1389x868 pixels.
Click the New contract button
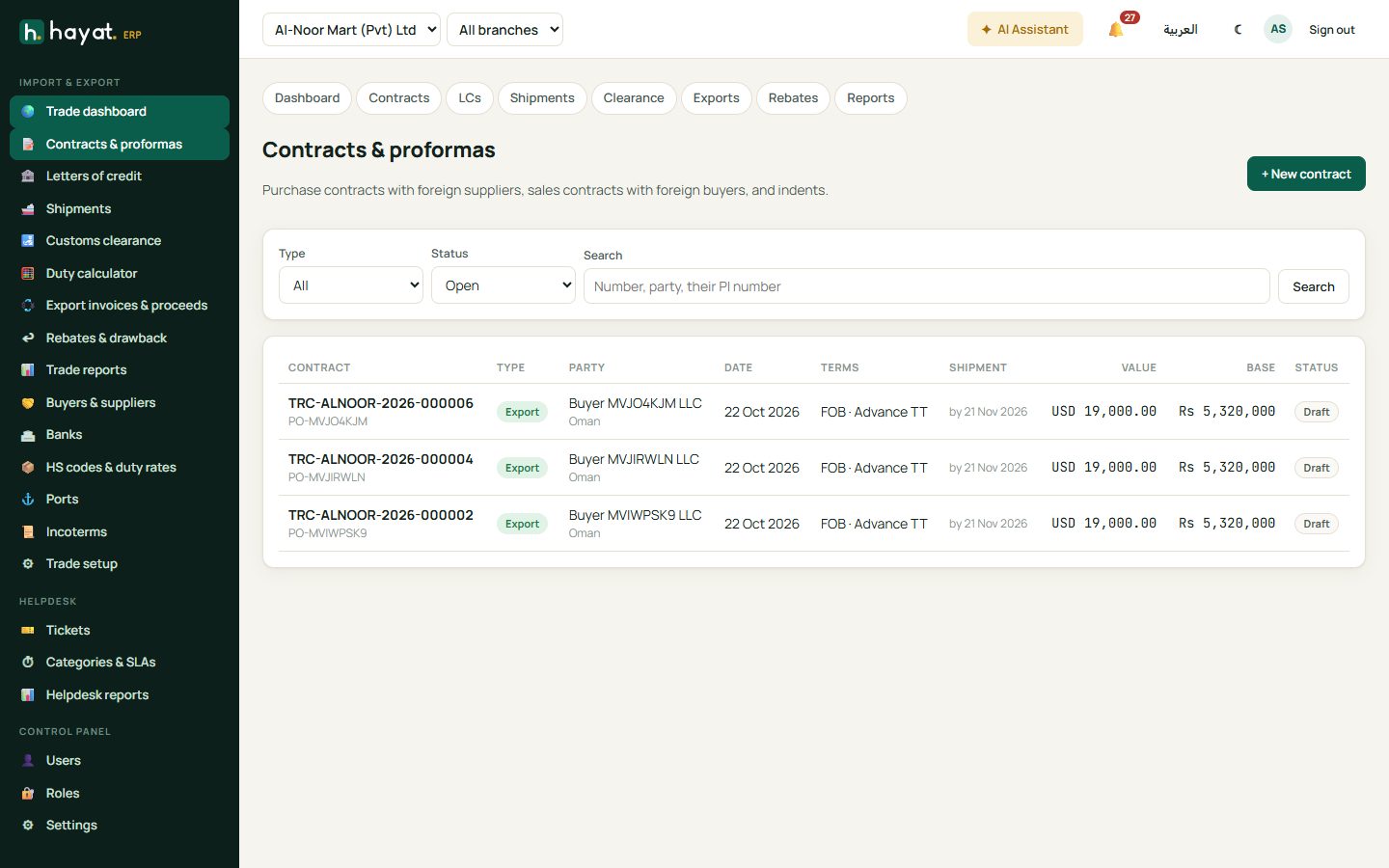(1306, 174)
